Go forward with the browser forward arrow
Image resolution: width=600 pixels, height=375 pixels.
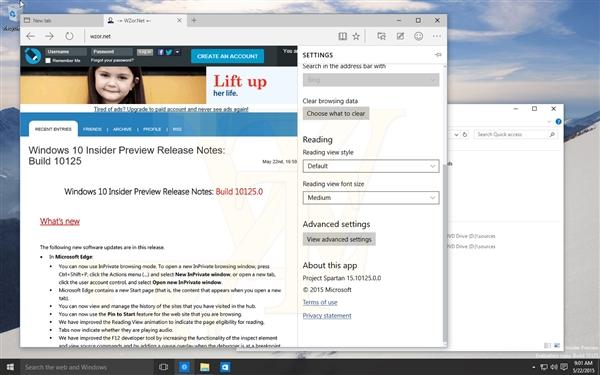(49, 36)
